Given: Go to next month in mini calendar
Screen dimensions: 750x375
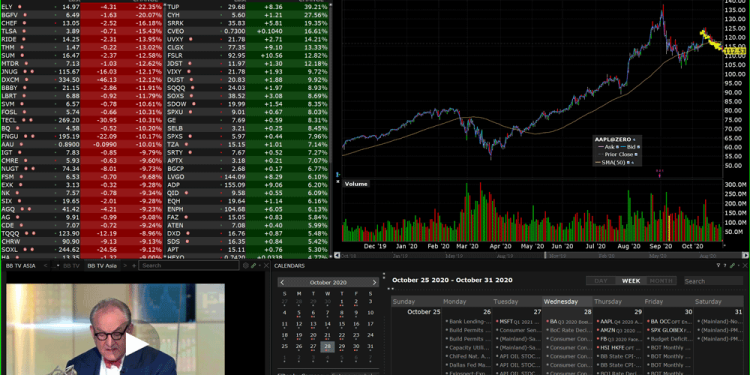Looking at the screenshot, I should click(375, 282).
